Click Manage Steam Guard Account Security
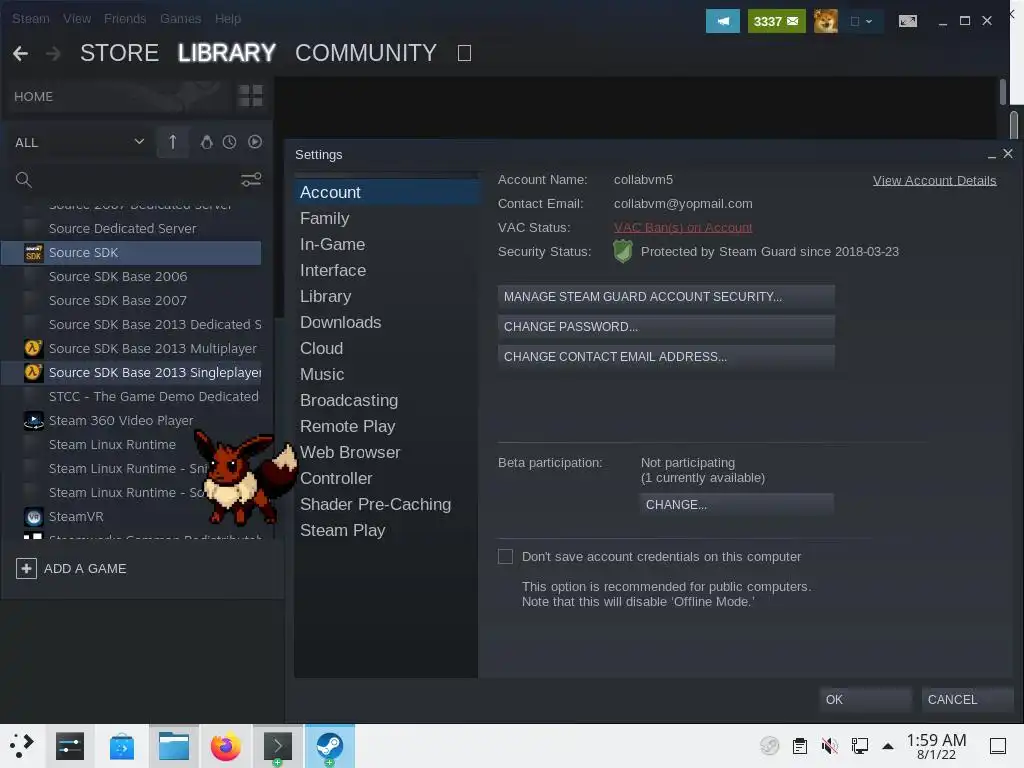The width and height of the screenshot is (1024, 768). click(666, 296)
